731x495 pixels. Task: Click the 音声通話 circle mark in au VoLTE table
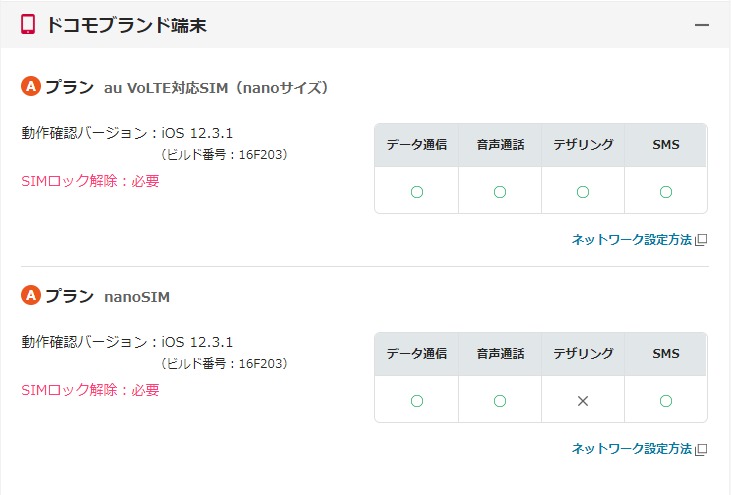(500, 192)
